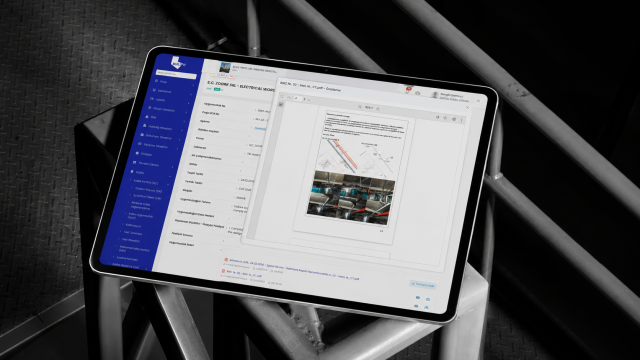Viewport: 640px width, 360px height.
Task: Open notifications bell with red badge
Action: tap(407, 90)
